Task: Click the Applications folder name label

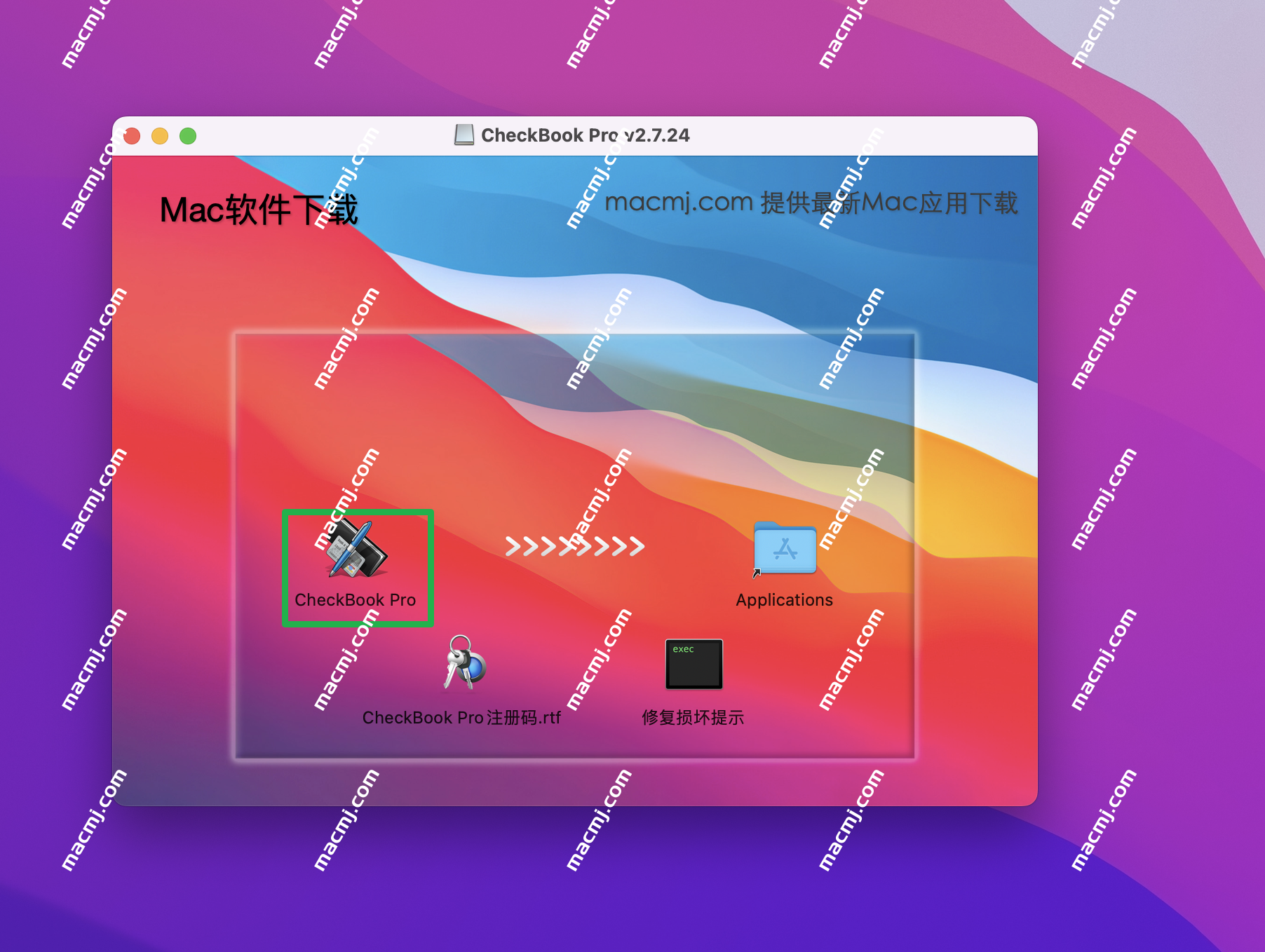Action: point(785,600)
